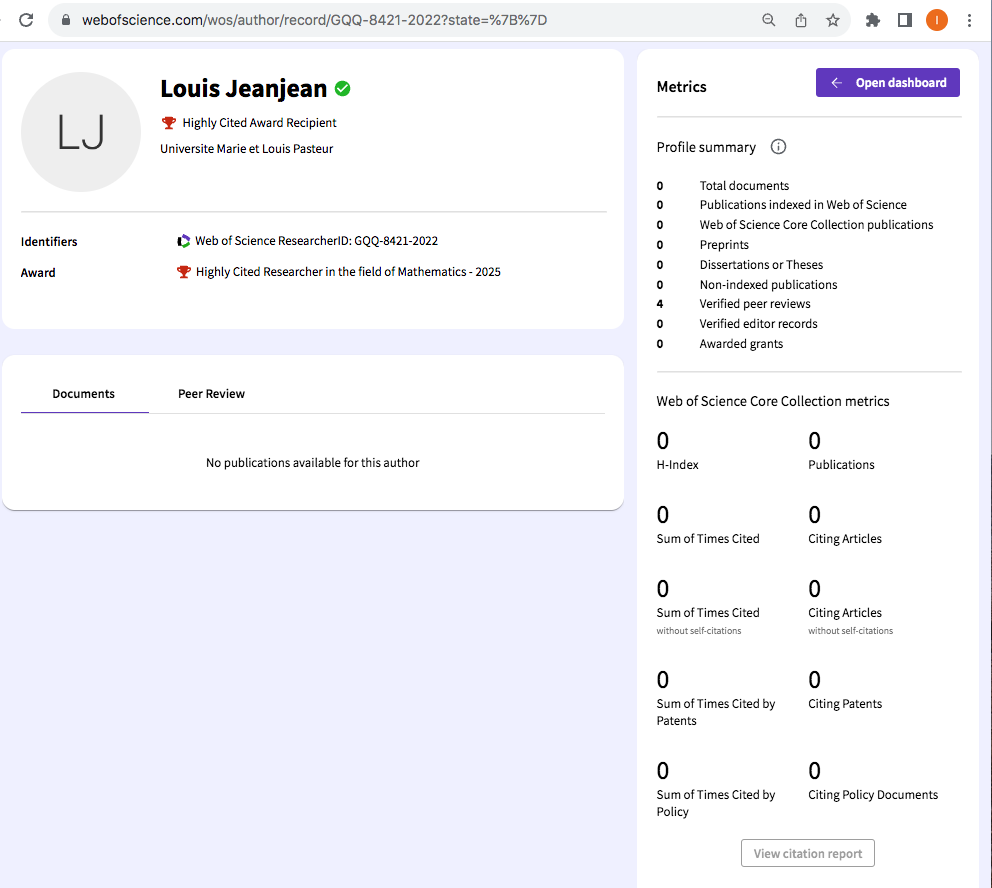Viewport: 992px width, 888px height.
Task: Click the green verified checkmark badge
Action: 343,89
